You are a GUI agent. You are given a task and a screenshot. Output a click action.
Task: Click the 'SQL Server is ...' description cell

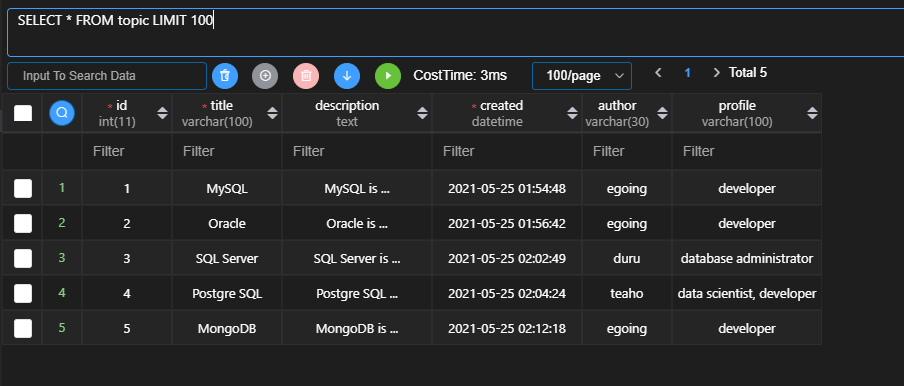click(x=357, y=259)
